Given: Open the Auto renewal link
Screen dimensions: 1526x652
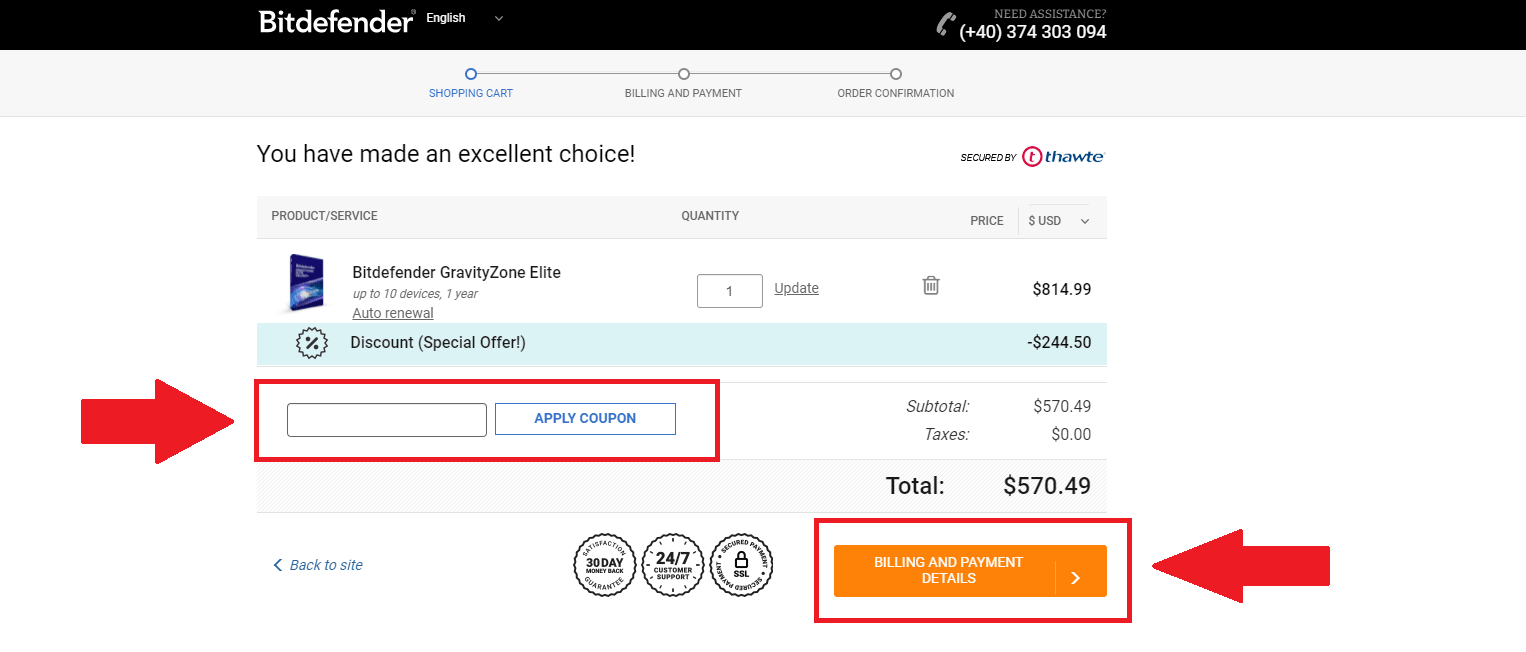Looking at the screenshot, I should pyautogui.click(x=393, y=313).
